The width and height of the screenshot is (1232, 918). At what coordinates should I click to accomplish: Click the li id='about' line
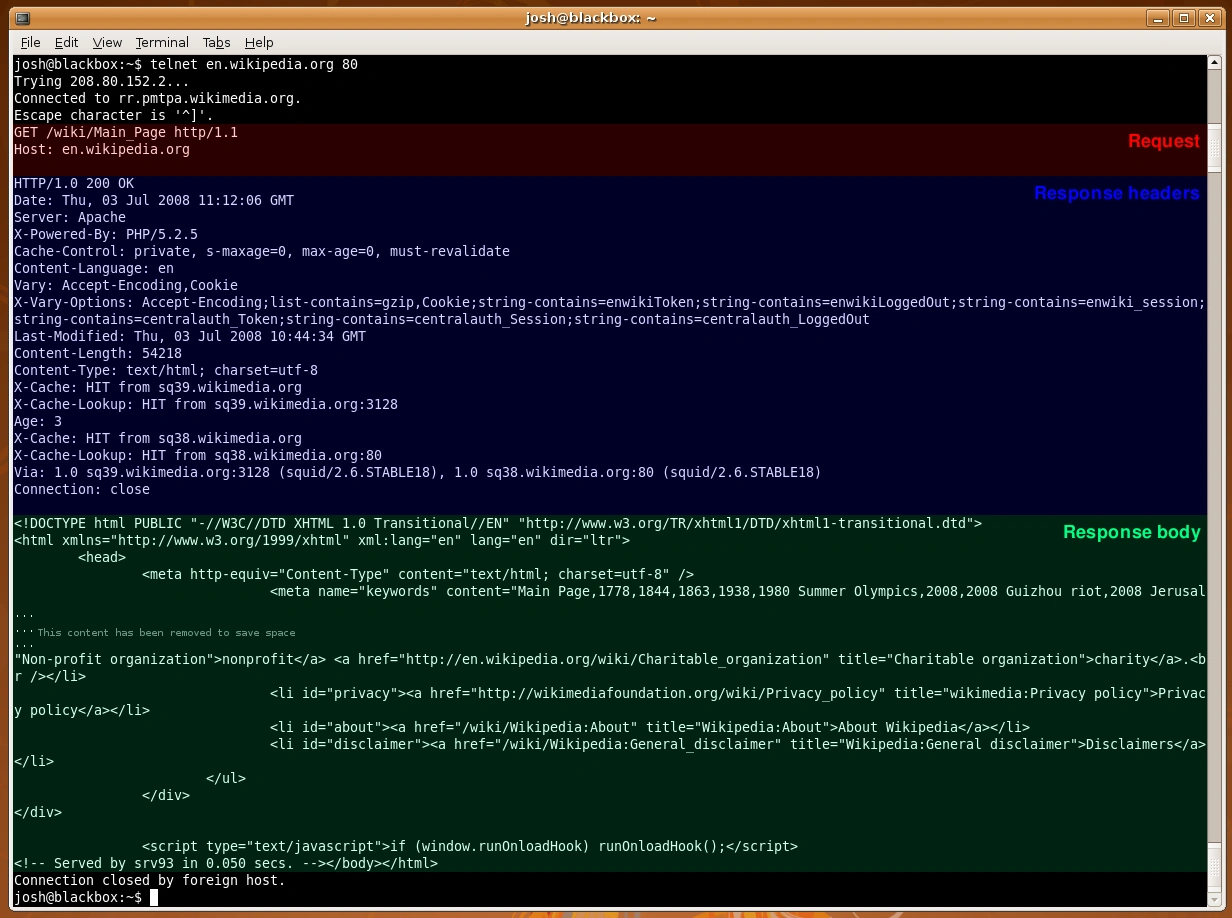pyautogui.click(x=650, y=727)
